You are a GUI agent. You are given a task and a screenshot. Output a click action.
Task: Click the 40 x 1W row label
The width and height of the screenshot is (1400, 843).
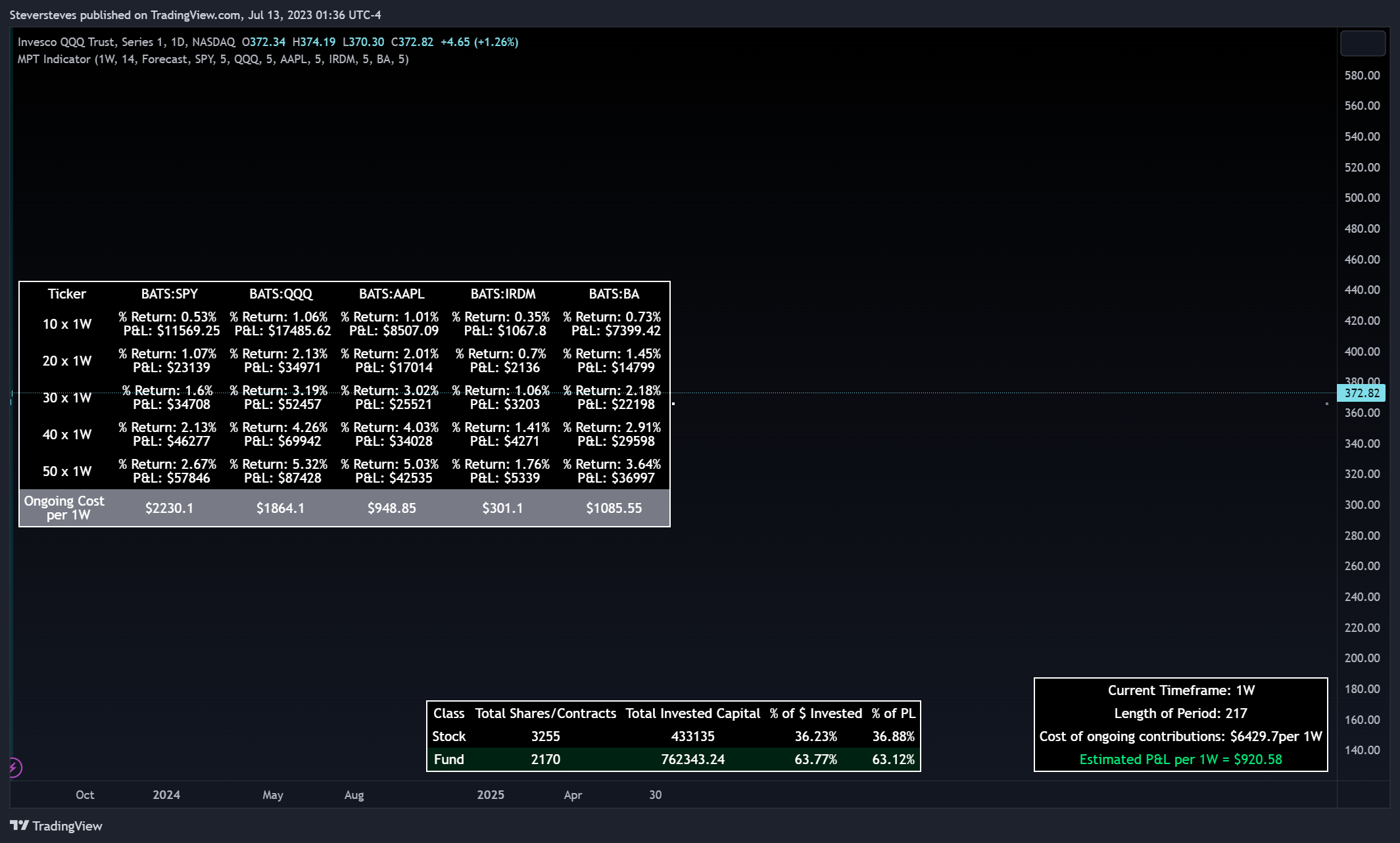pyautogui.click(x=67, y=435)
